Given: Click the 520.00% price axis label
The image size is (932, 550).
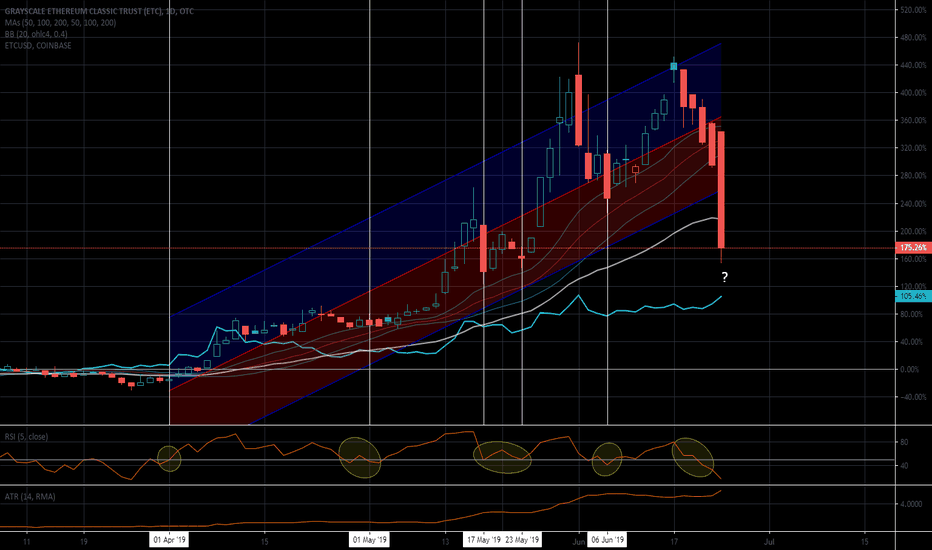Looking at the screenshot, I should [x=914, y=10].
